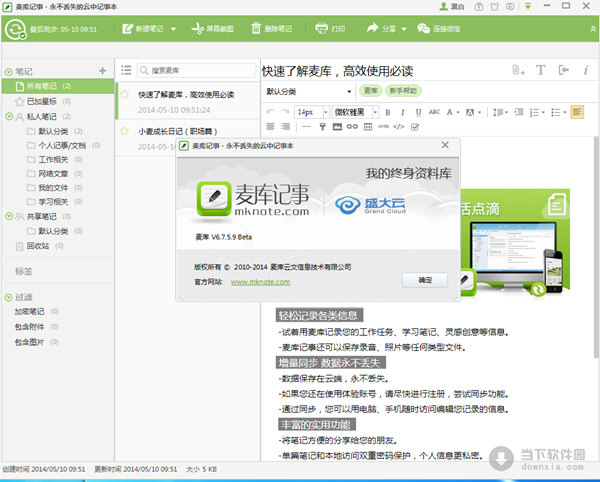Open the dropdown arrow beside 新建笔记

pos(173,29)
